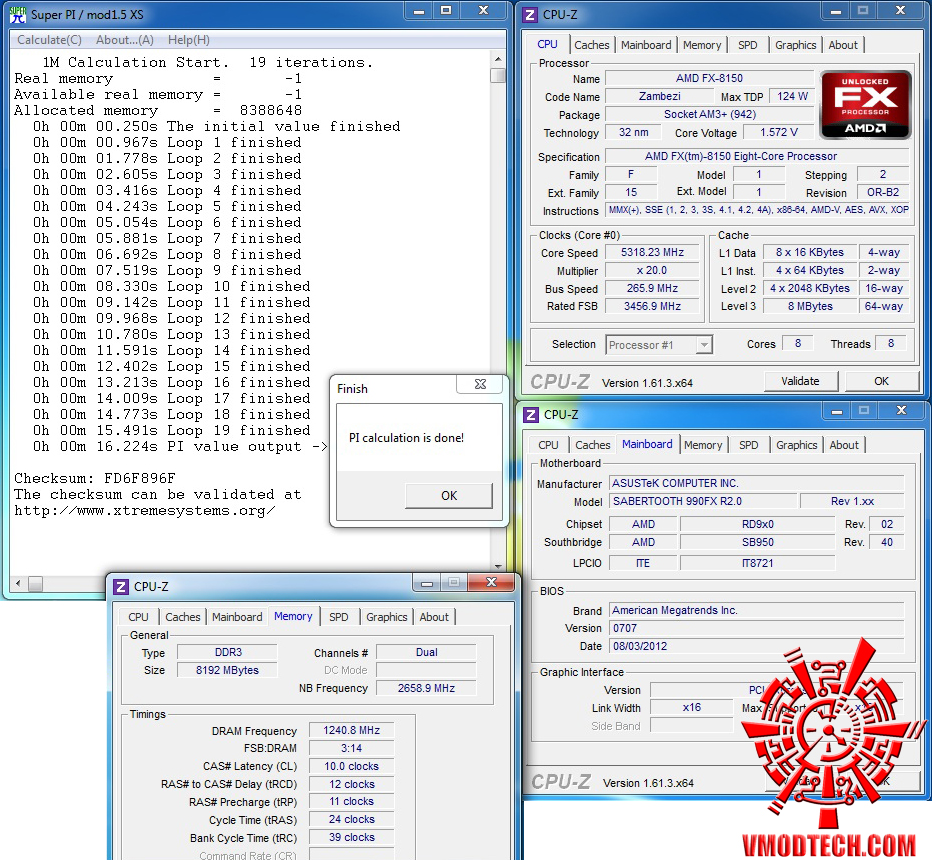Click the Link Width x16 value
The width and height of the screenshot is (932, 860).
(x=692, y=708)
